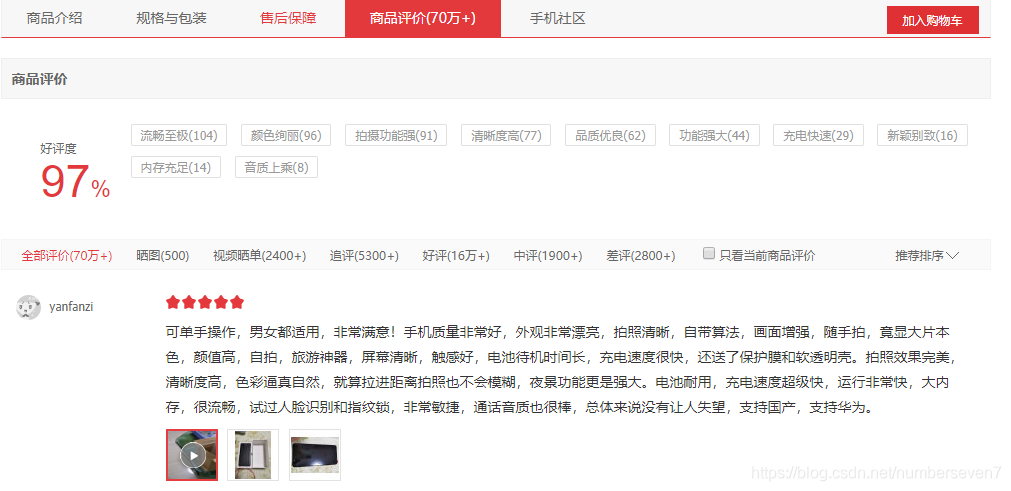The image size is (1011, 491).
Task: Filter to 中评(1900+) reviews
Action: tap(548, 256)
